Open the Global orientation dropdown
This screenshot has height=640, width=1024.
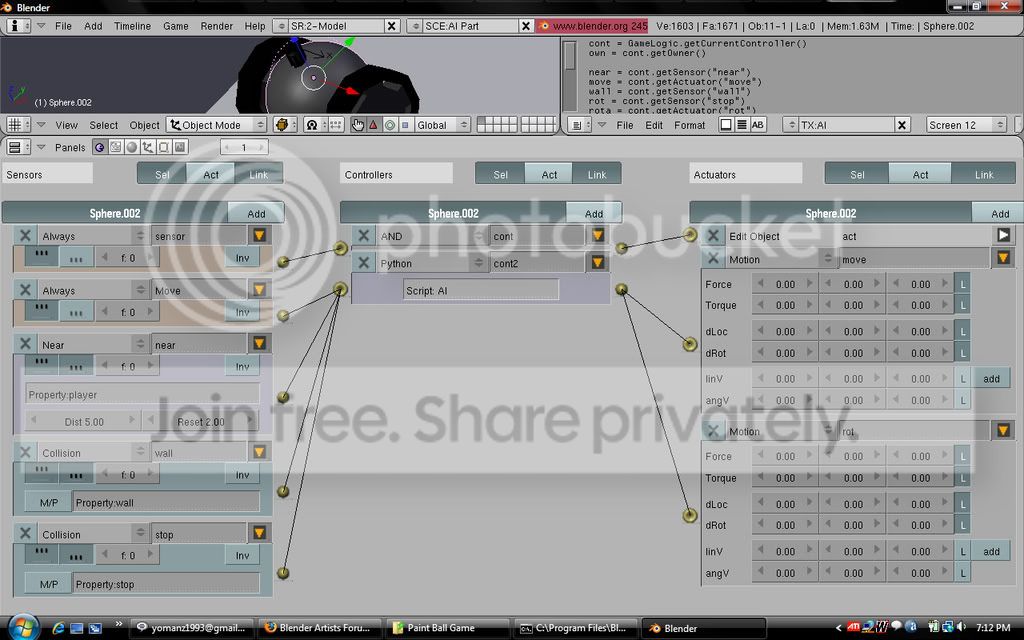(442, 125)
